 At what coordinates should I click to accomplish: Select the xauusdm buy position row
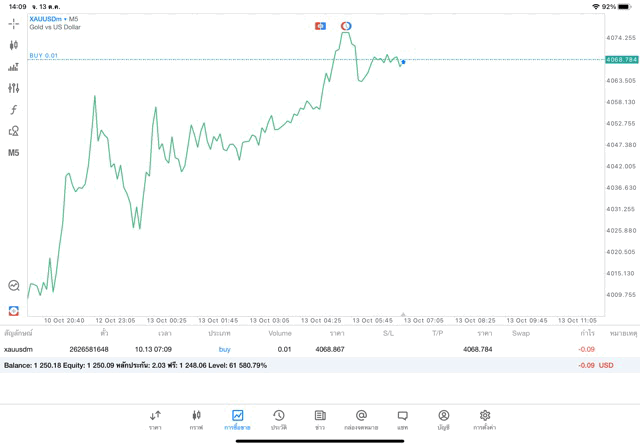coord(300,349)
